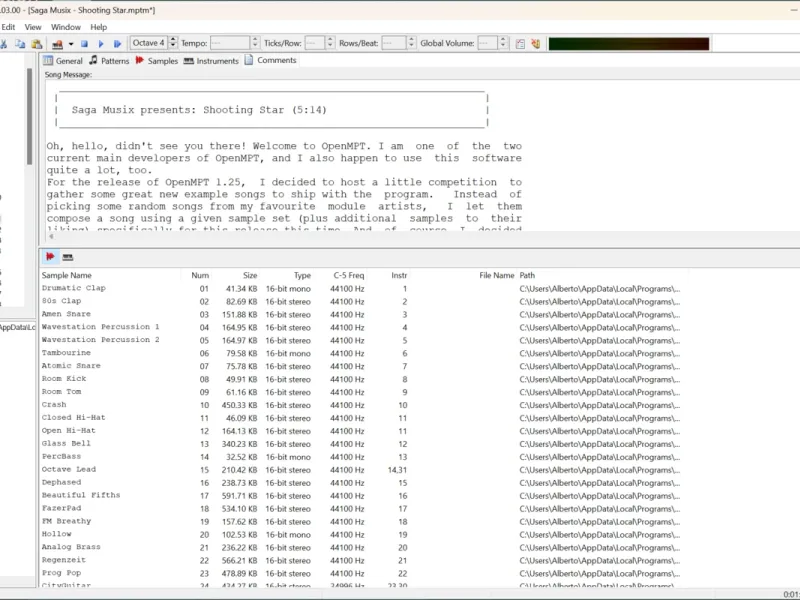
Task: Click the Octave 4 field
Action: tap(149, 43)
